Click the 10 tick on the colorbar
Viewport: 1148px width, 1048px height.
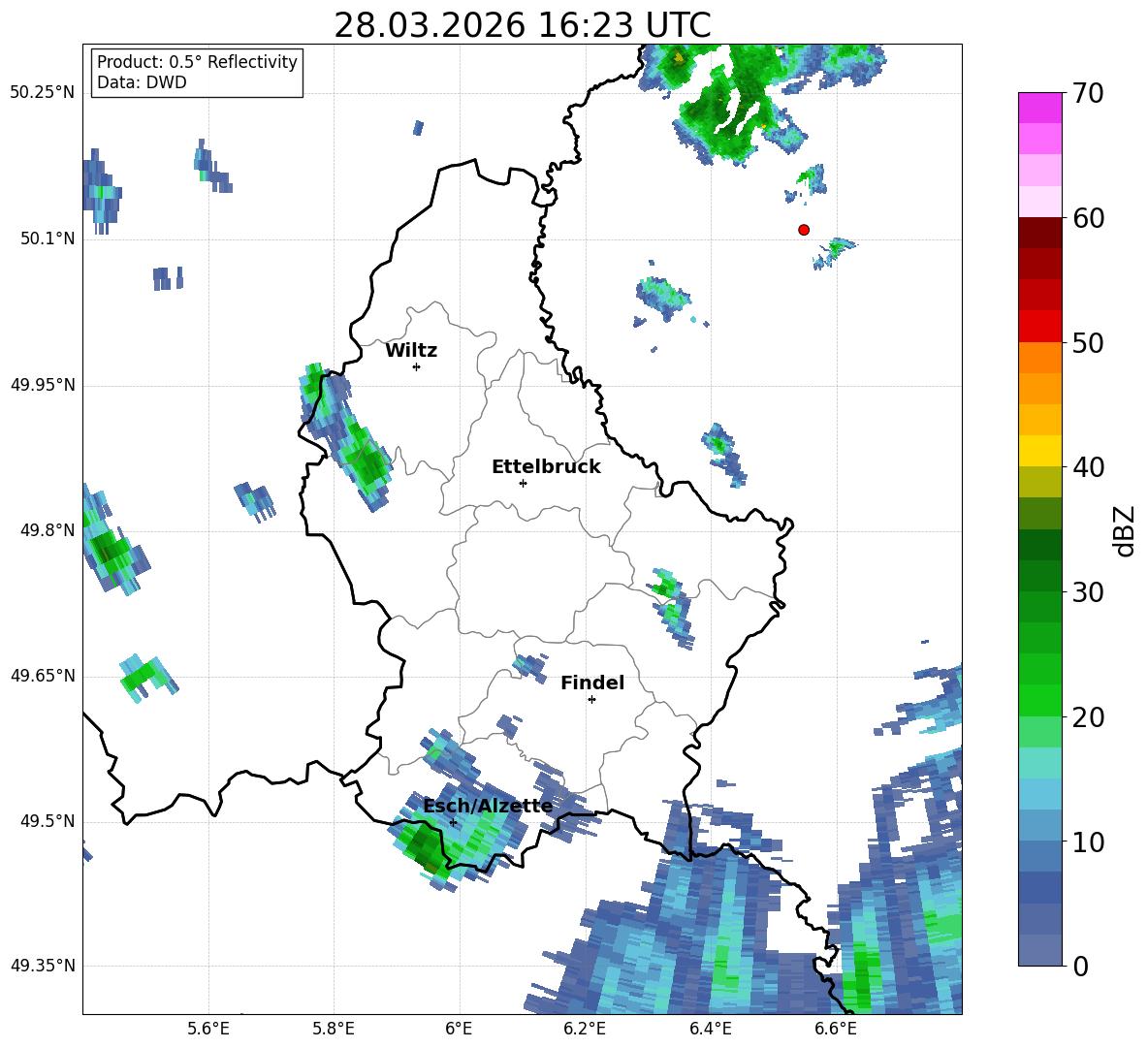[x=1088, y=842]
